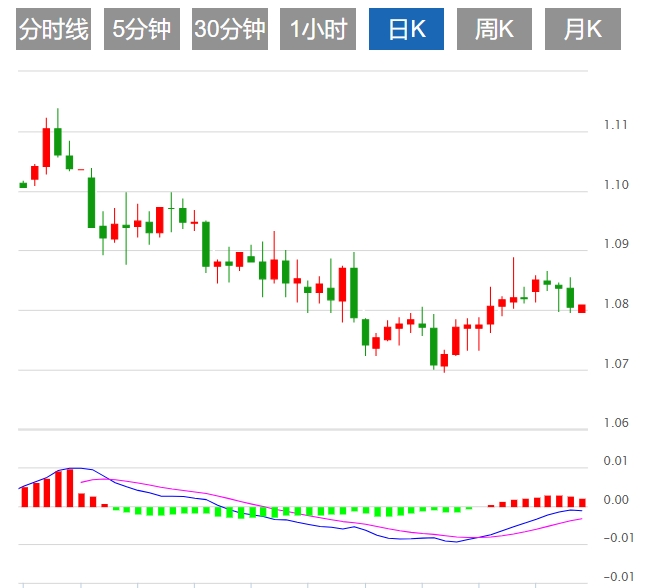
Task: Click the 0.01 MACD axis label
Action: pyautogui.click(x=615, y=461)
